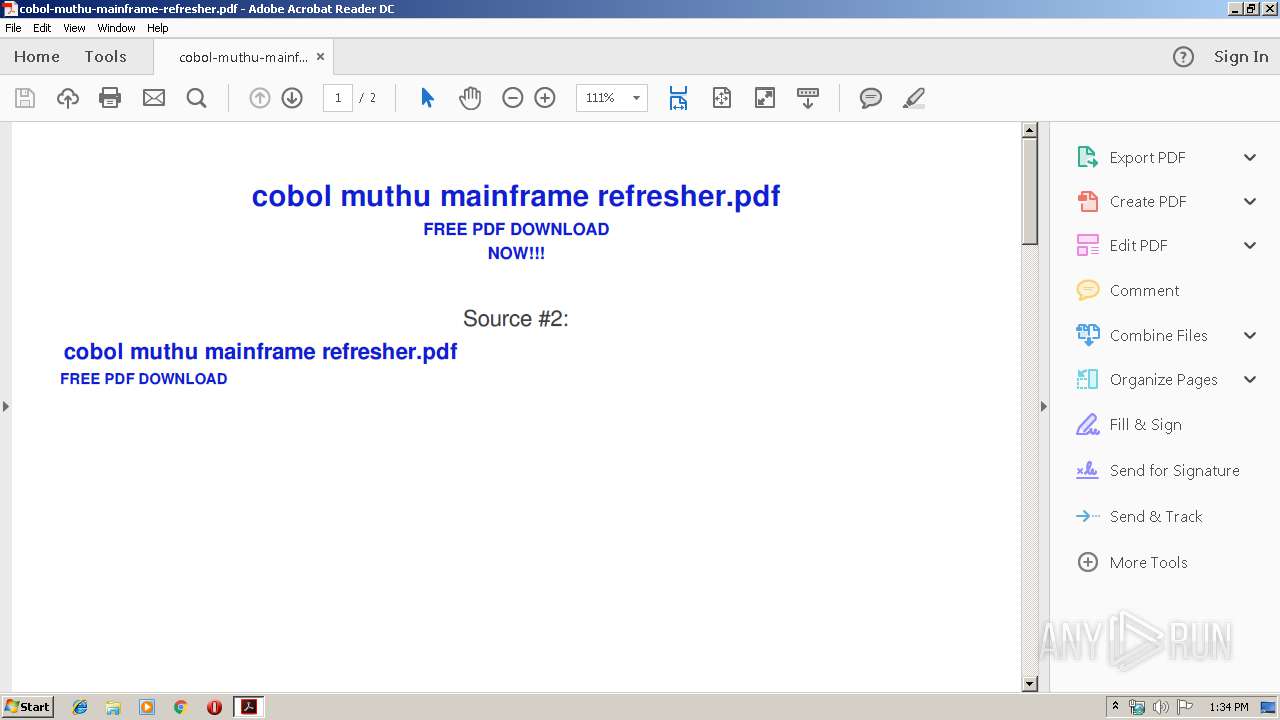Expand the Combine Files chevron
Image resolution: width=1280 pixels, height=720 pixels.
click(1250, 335)
